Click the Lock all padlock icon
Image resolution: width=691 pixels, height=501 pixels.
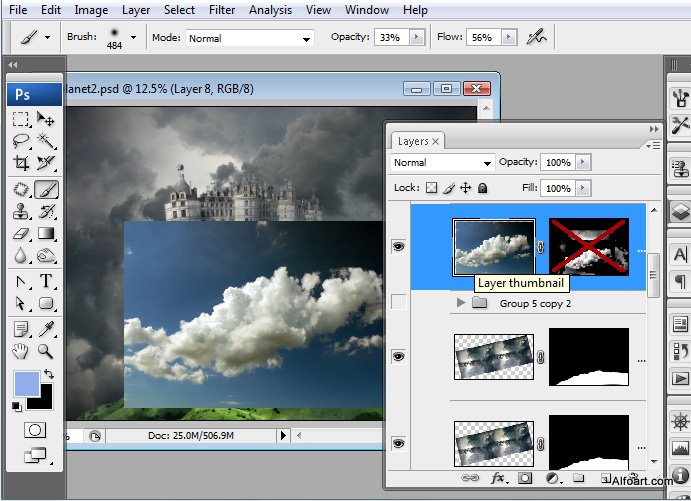[x=482, y=188]
